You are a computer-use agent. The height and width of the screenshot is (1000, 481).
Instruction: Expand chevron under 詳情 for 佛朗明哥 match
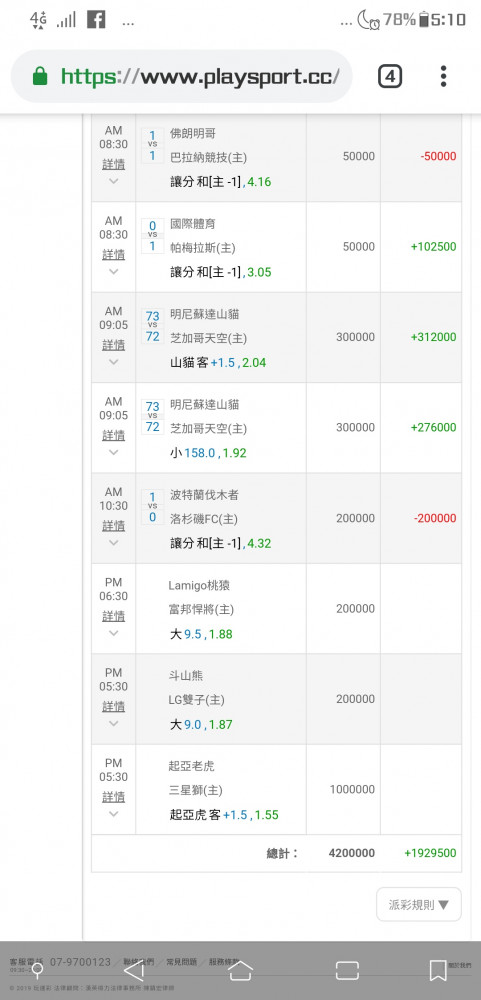coord(114,181)
